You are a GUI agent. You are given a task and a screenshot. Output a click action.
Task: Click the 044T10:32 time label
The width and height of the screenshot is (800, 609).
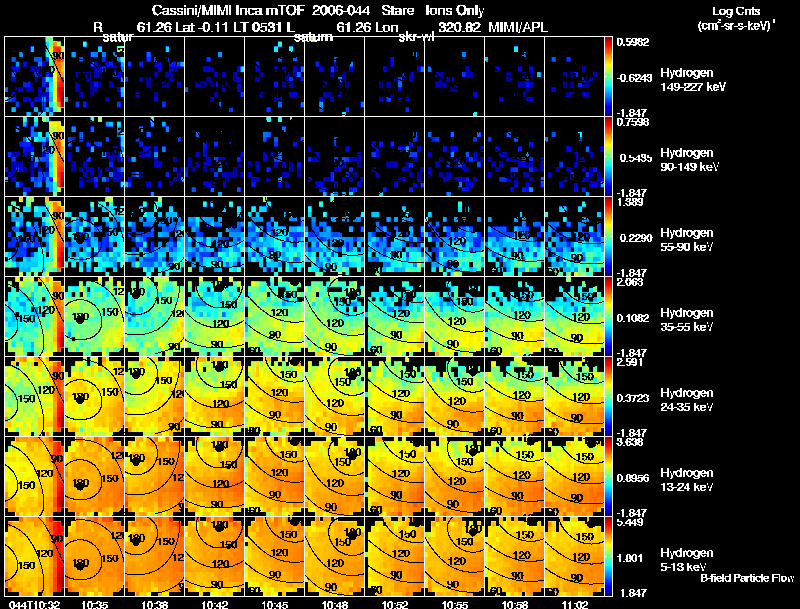(x=35, y=604)
